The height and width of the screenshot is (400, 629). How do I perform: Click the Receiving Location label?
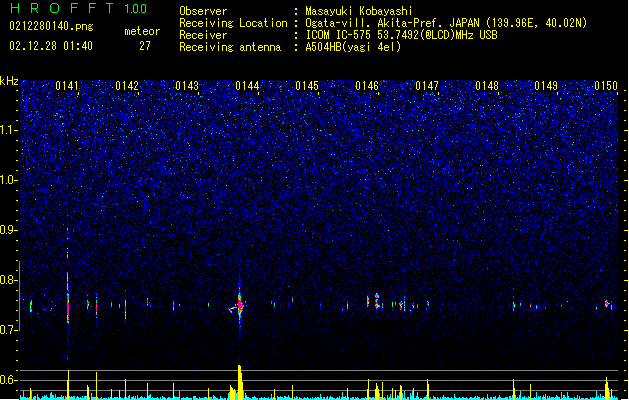tap(233, 23)
